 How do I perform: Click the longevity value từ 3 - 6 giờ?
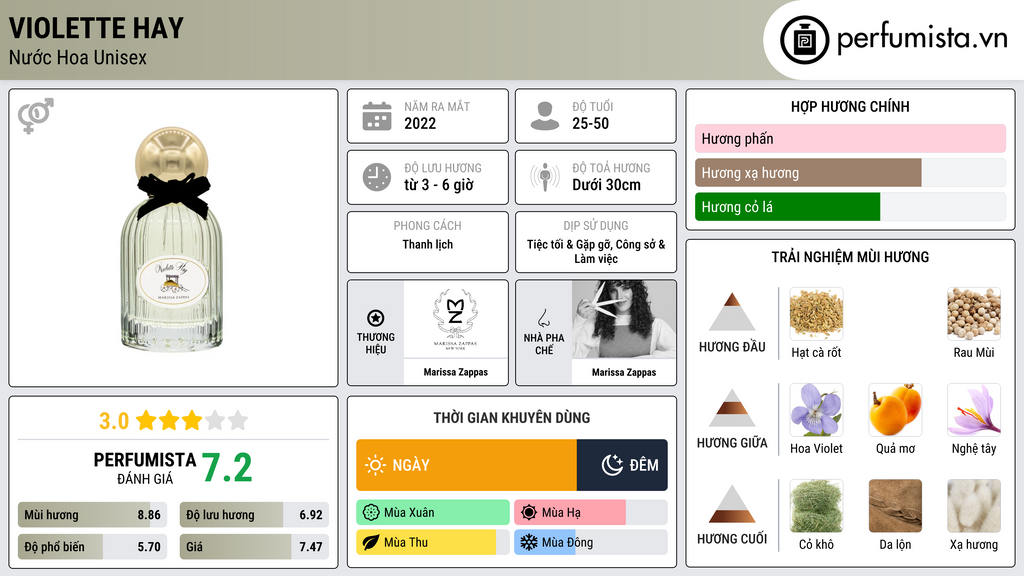[439, 185]
